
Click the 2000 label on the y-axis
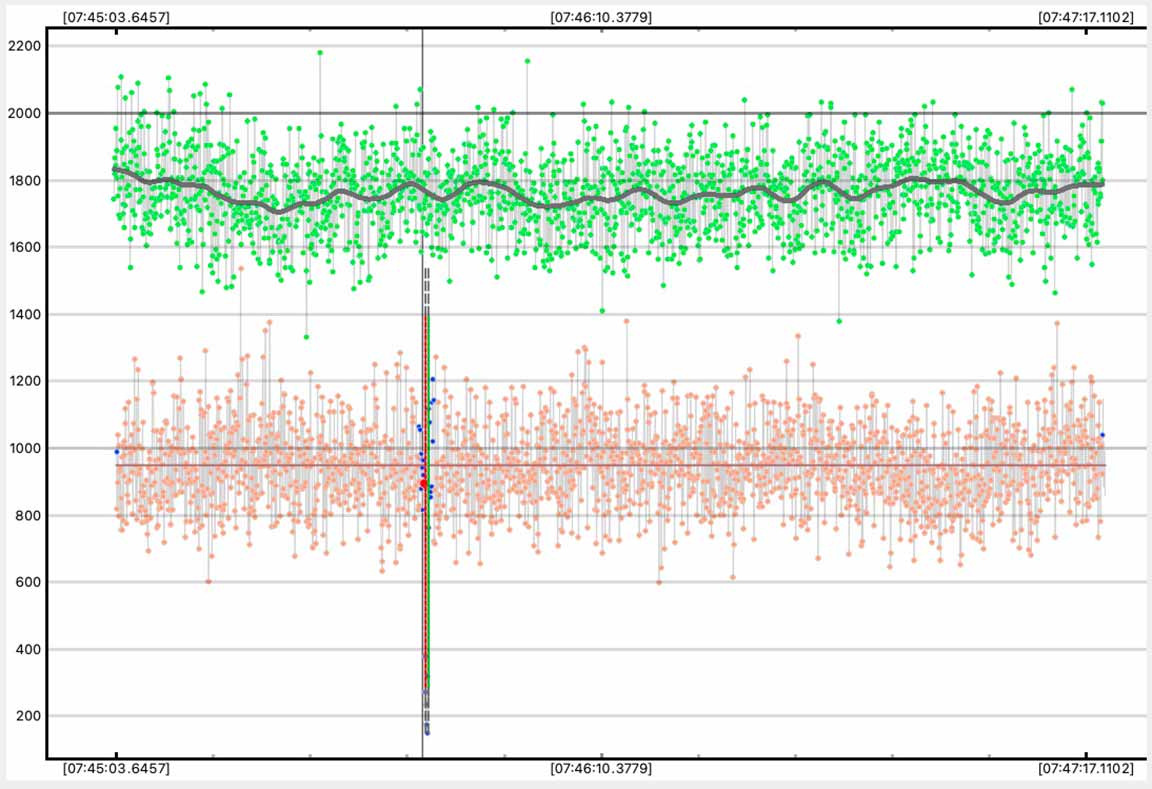click(23, 113)
